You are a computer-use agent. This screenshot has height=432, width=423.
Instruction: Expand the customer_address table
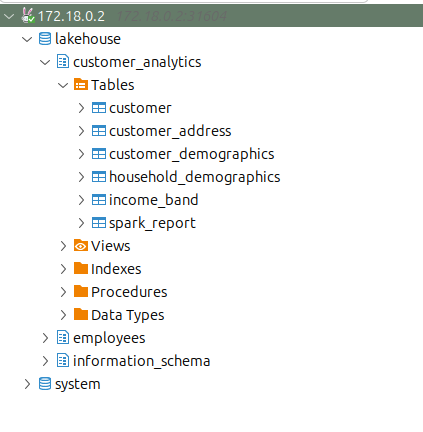(81, 131)
